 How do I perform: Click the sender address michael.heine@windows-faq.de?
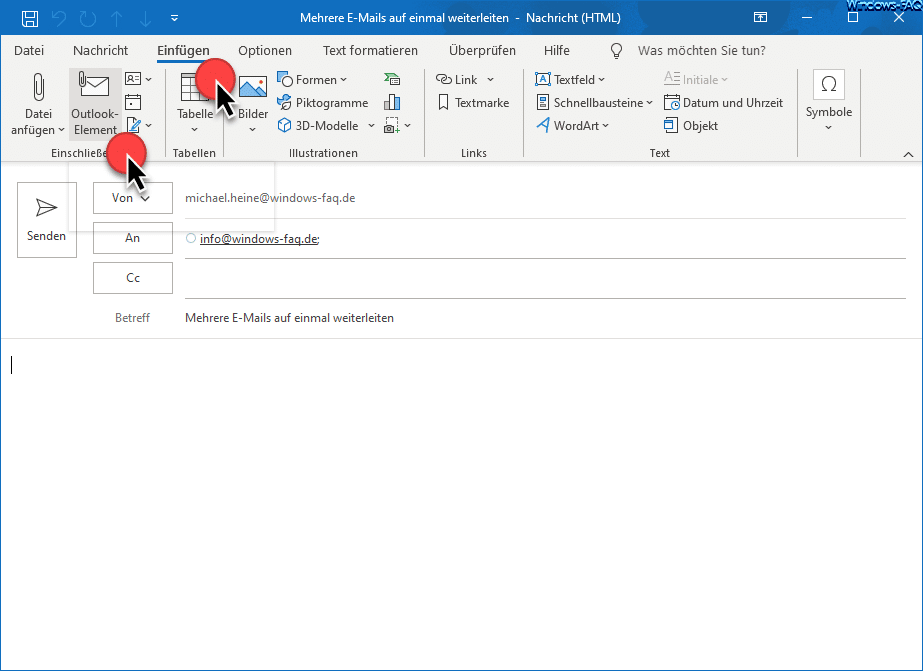pos(270,198)
